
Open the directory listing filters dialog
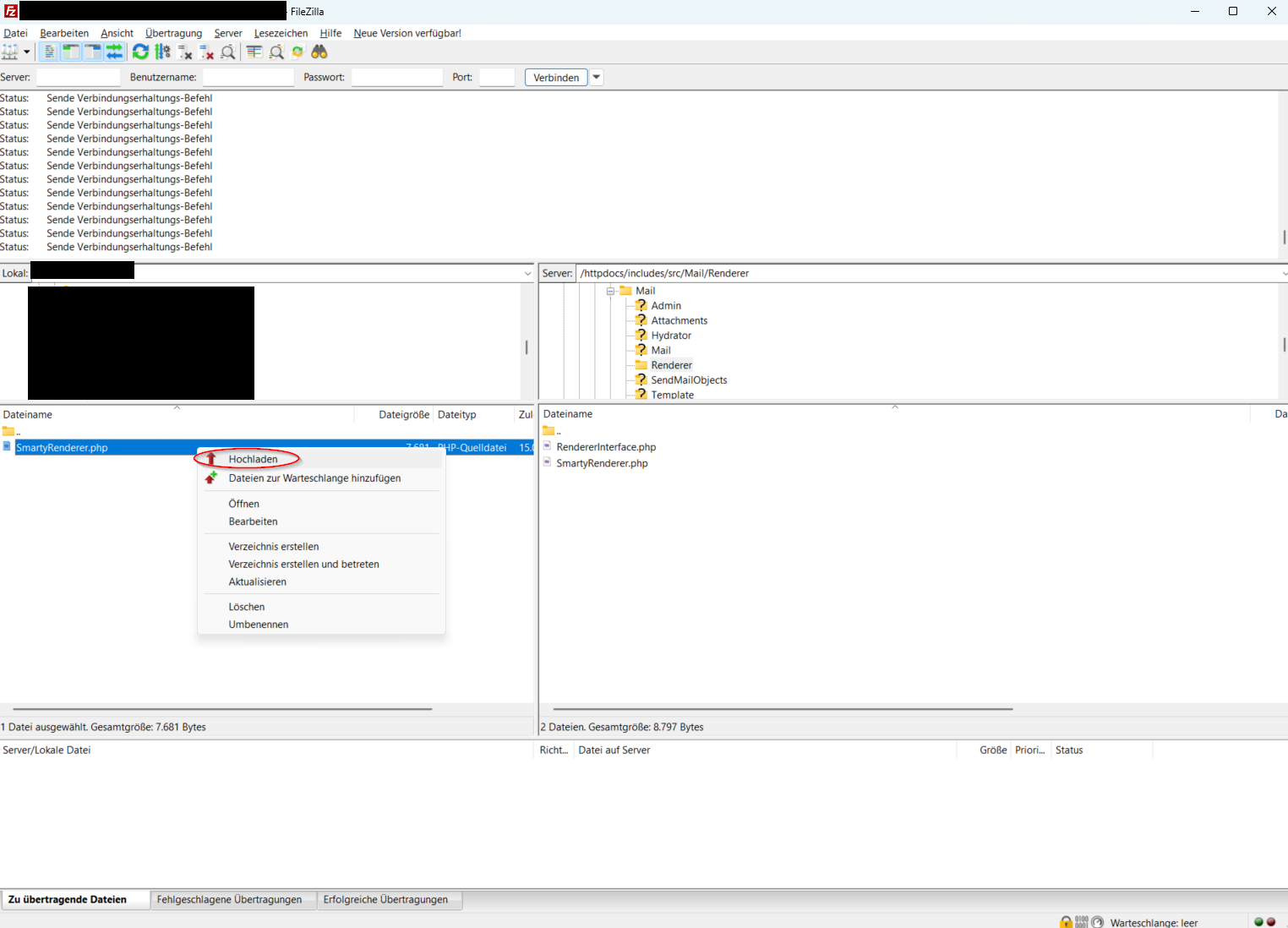tap(254, 52)
